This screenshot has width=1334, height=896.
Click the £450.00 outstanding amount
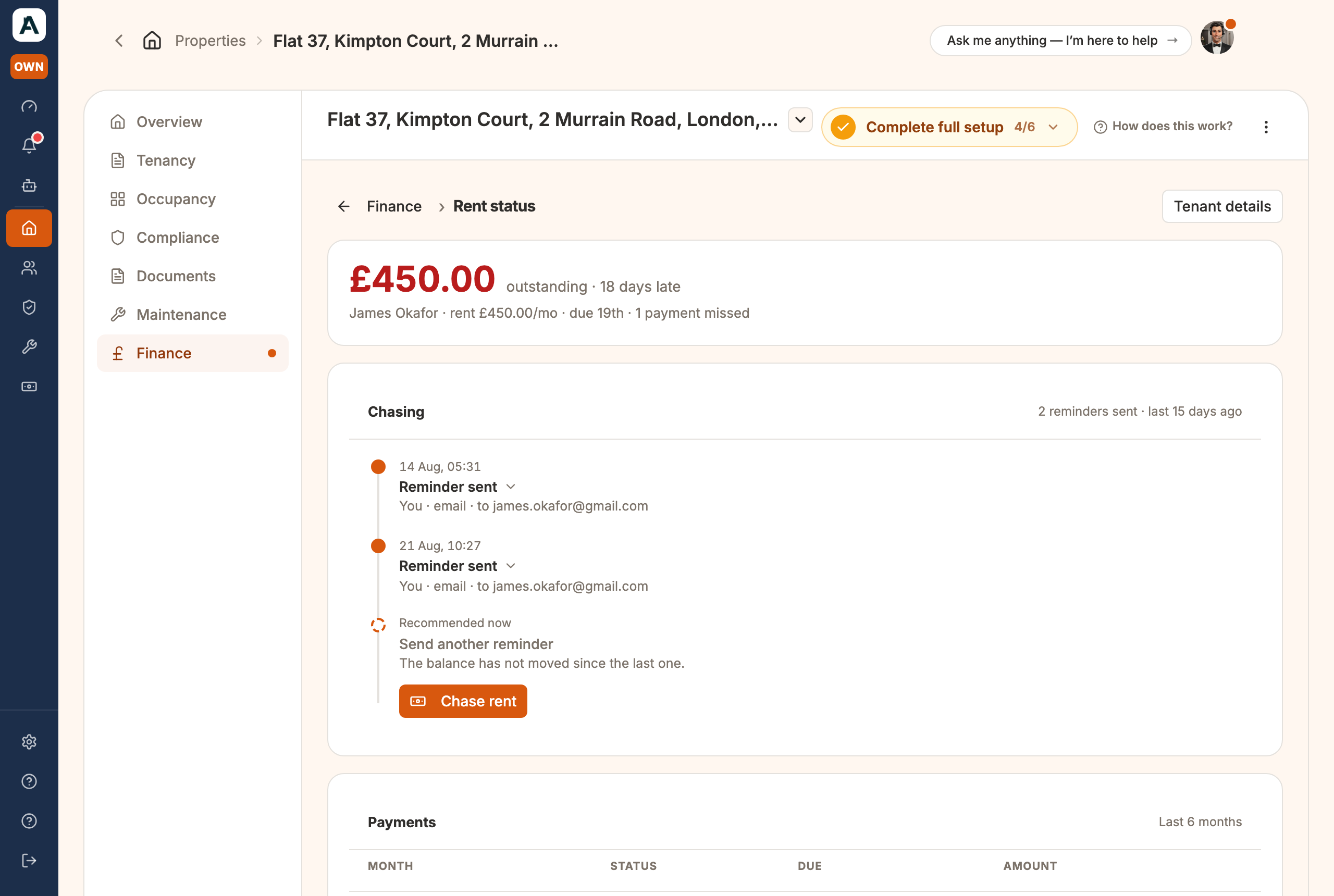pos(423,279)
